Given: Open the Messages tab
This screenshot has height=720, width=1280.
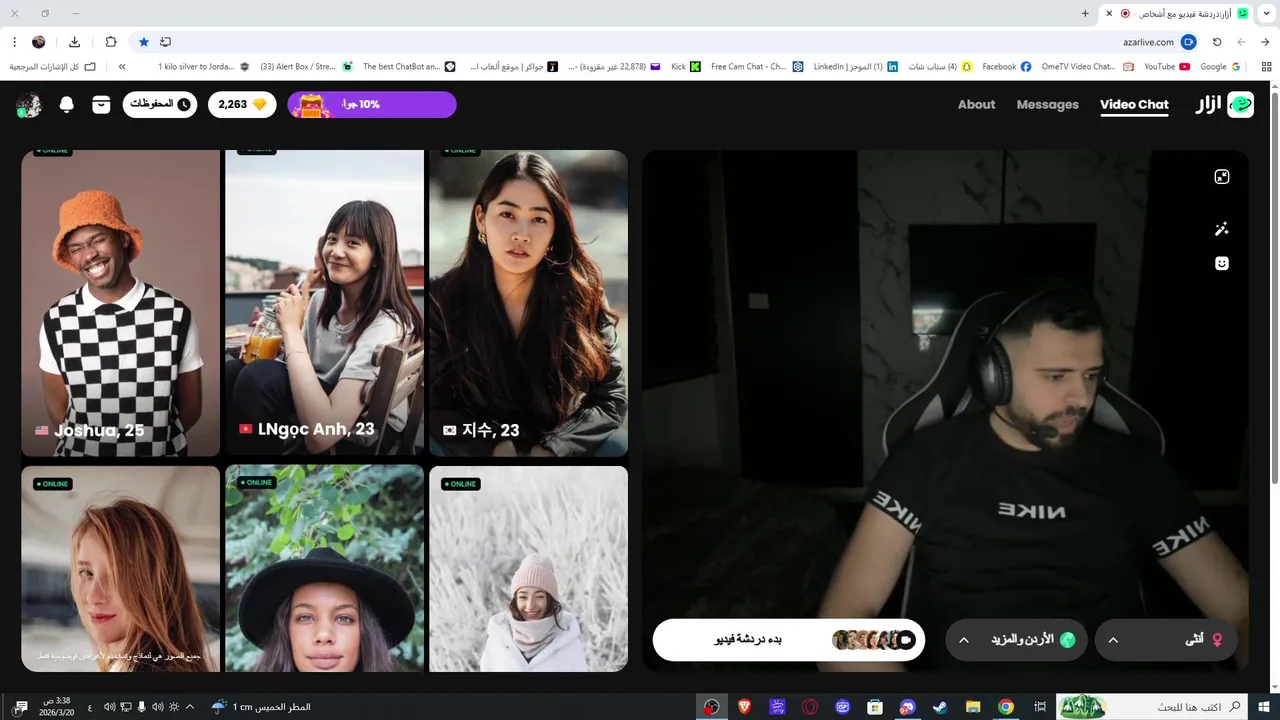Looking at the screenshot, I should (1047, 105).
